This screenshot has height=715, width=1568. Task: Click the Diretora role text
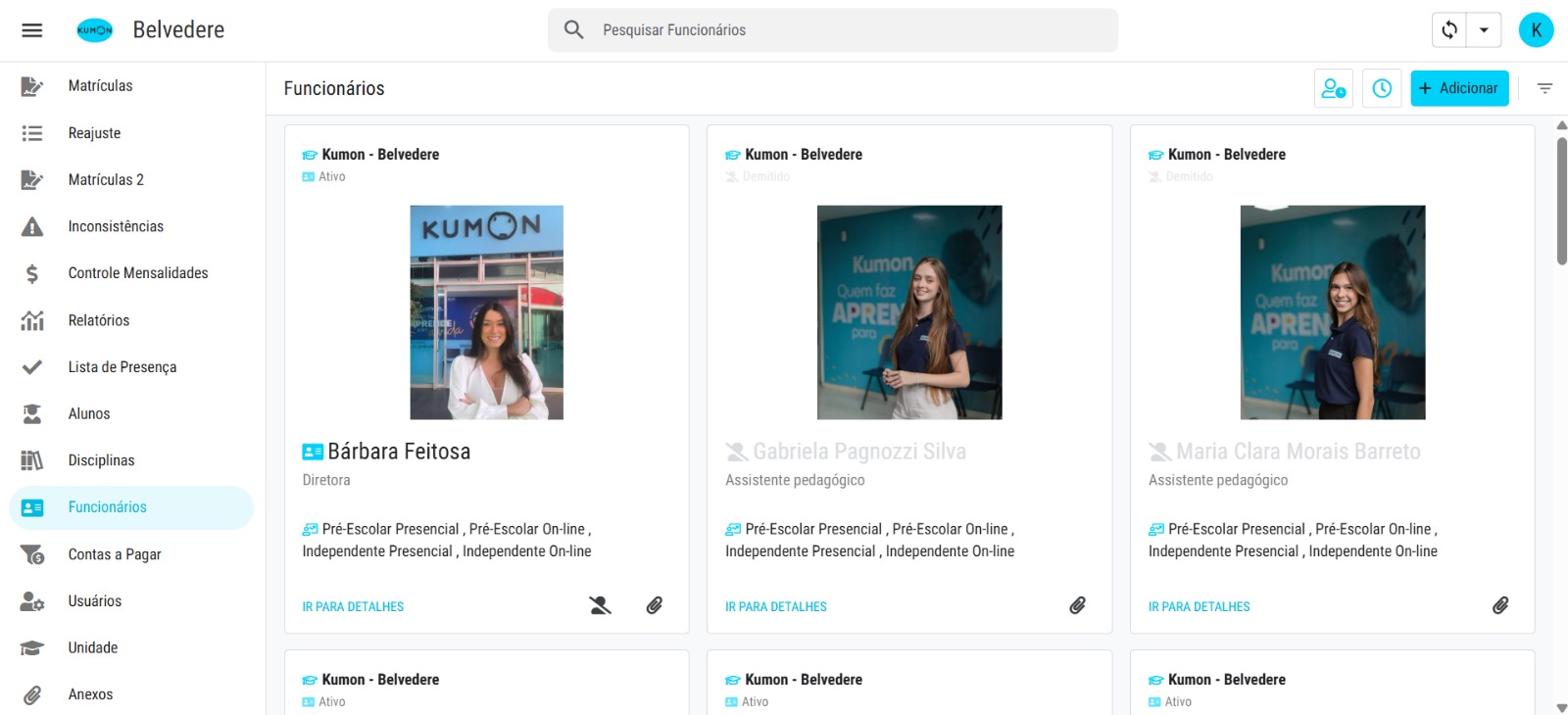tap(326, 480)
